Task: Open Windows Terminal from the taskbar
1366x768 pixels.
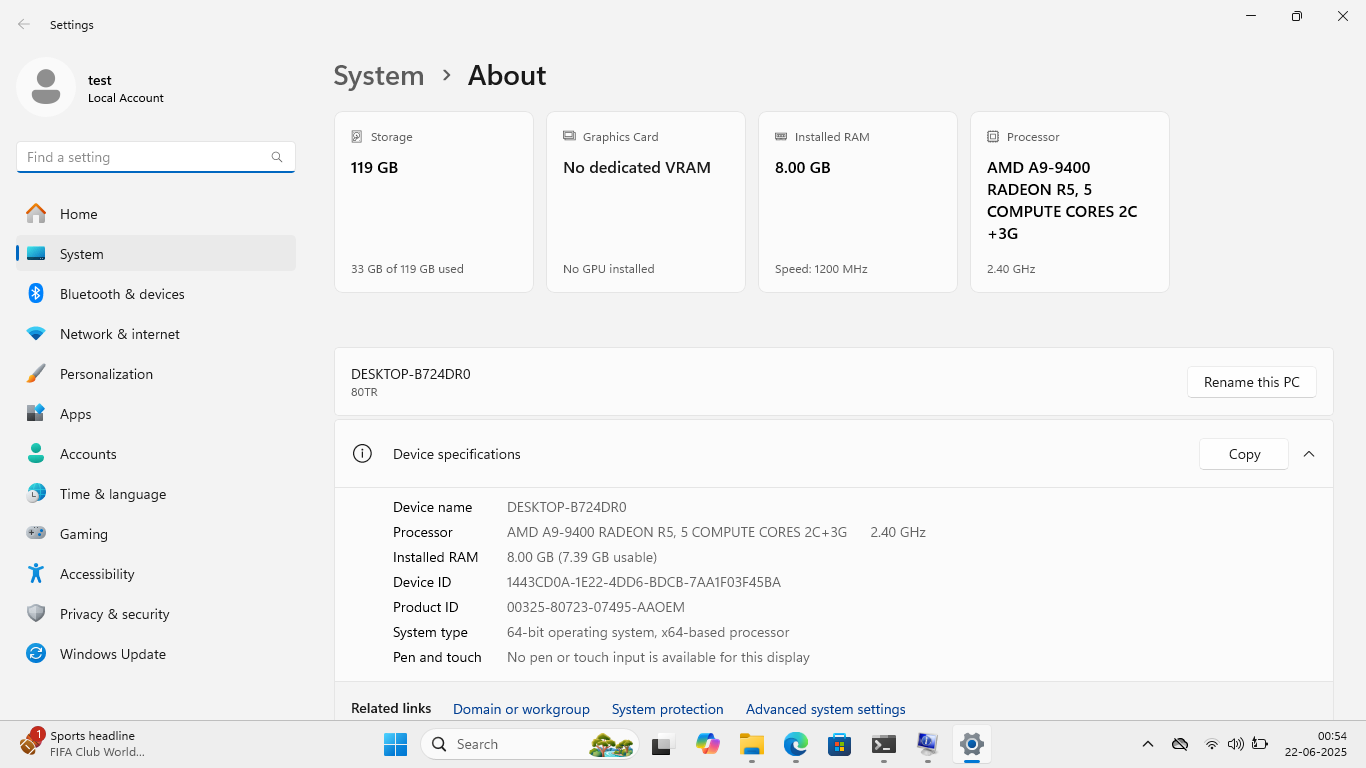Action: coord(882,744)
